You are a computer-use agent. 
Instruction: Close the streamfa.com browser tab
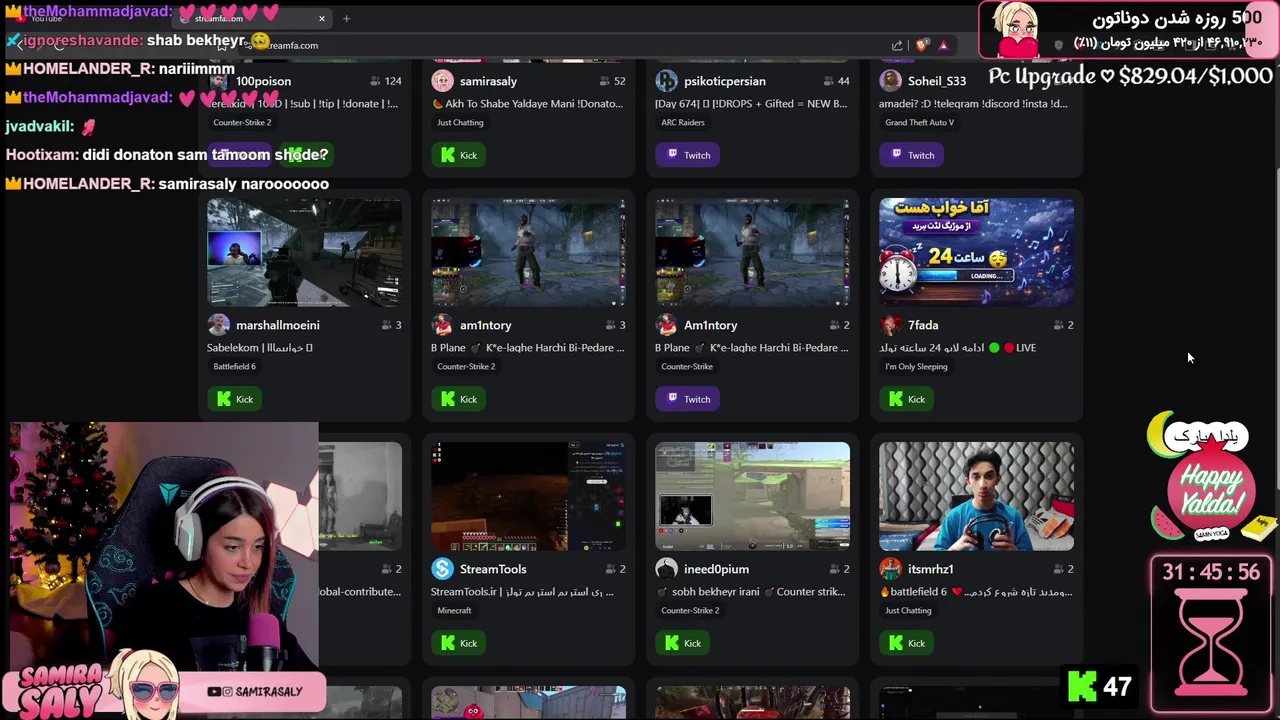pyautogui.click(x=322, y=18)
